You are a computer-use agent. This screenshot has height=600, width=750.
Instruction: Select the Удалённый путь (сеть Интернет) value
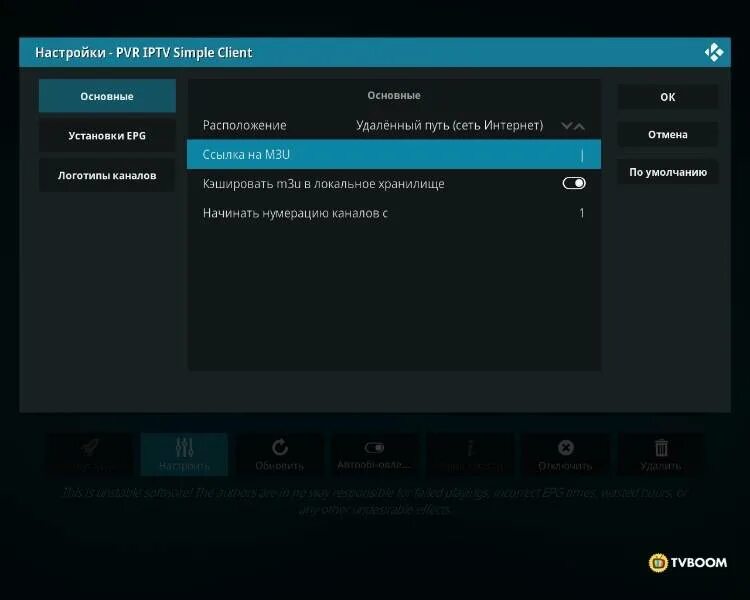pos(450,125)
